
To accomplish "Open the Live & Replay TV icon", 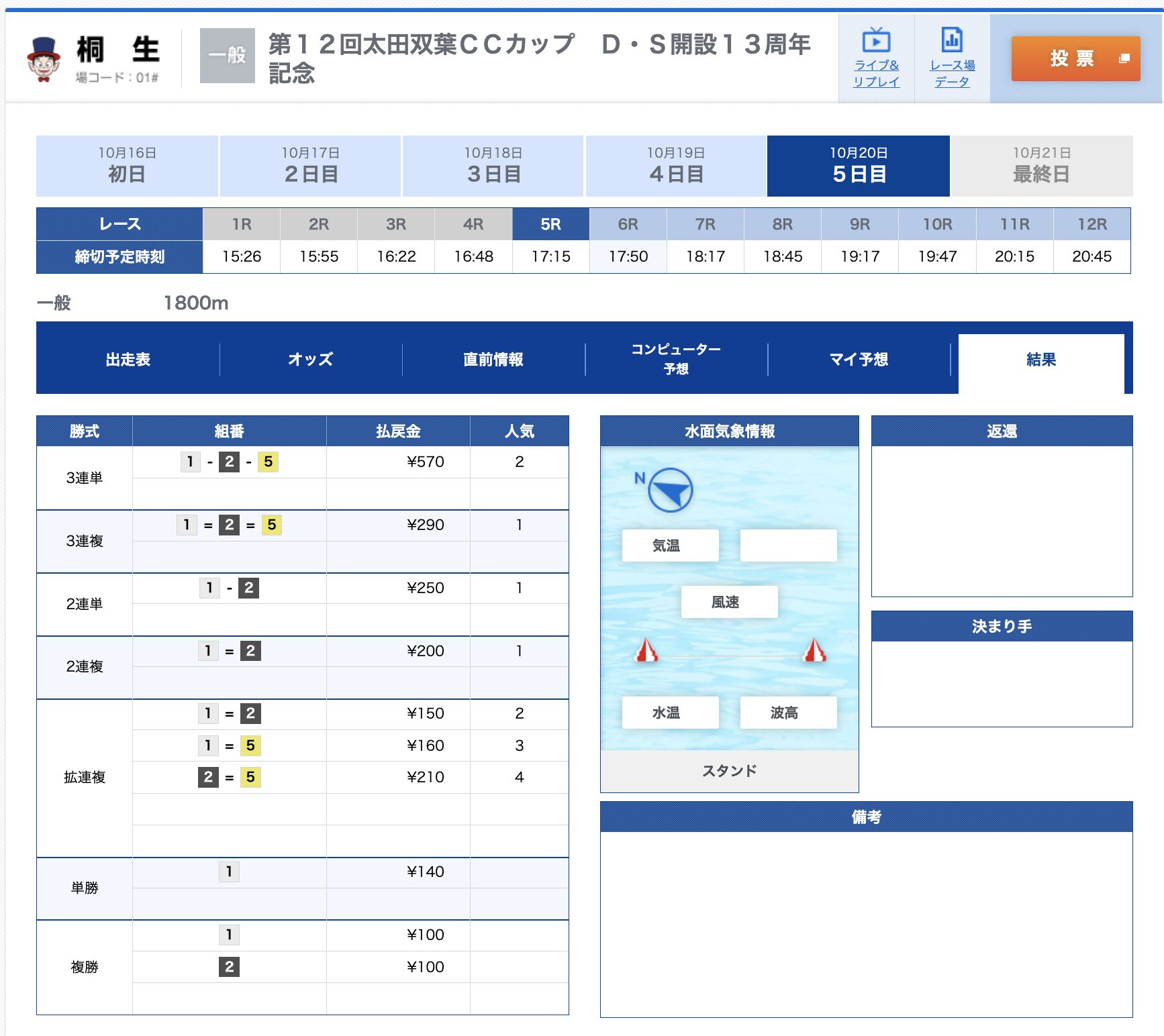I will [876, 40].
